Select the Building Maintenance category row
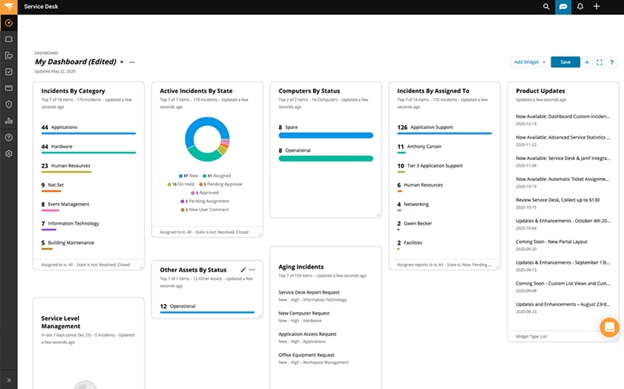Screen dimensions: 624x389 tap(88, 245)
